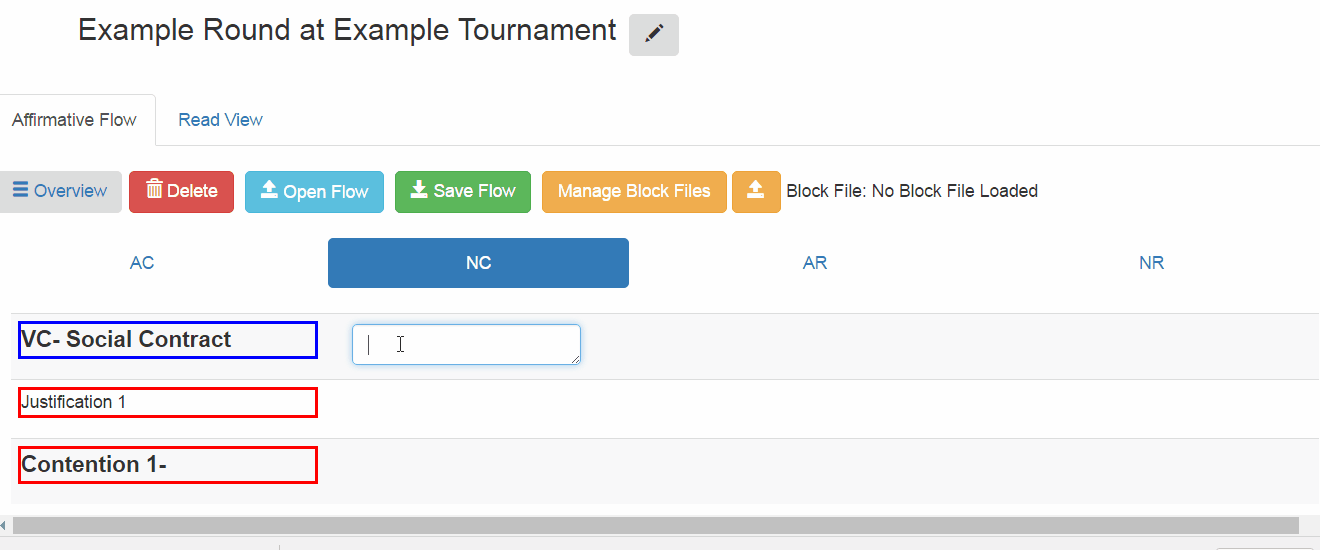Switch to the NR speech column
This screenshot has height=550, width=1320.
tap(1151, 263)
